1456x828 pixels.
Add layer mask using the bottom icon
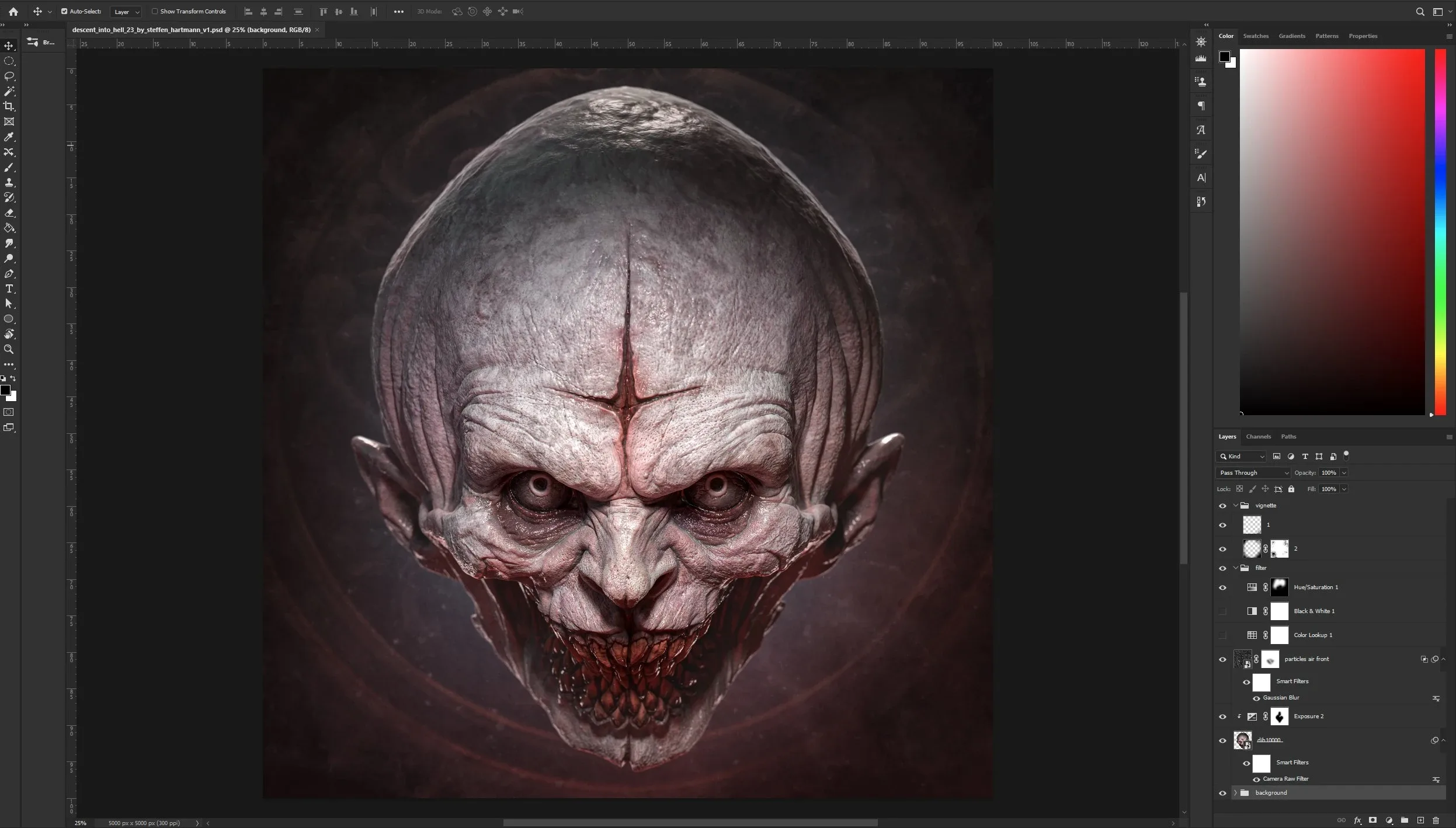click(x=1373, y=820)
